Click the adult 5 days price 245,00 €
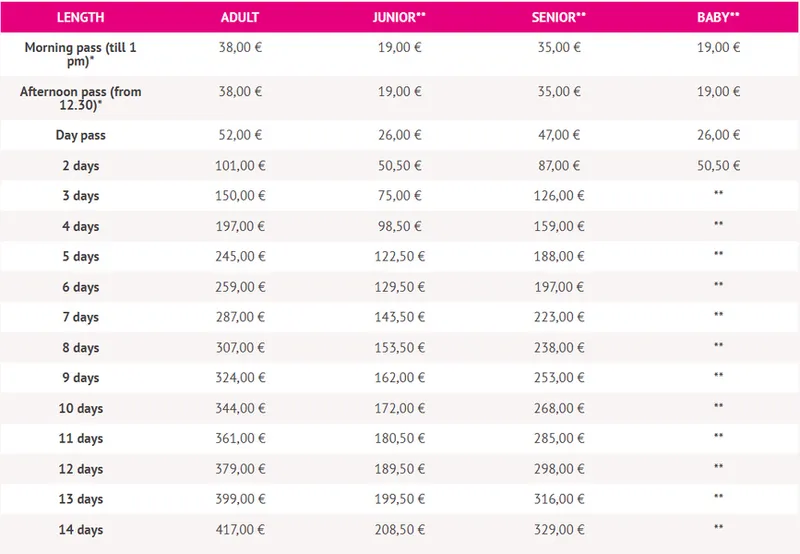 239,256
